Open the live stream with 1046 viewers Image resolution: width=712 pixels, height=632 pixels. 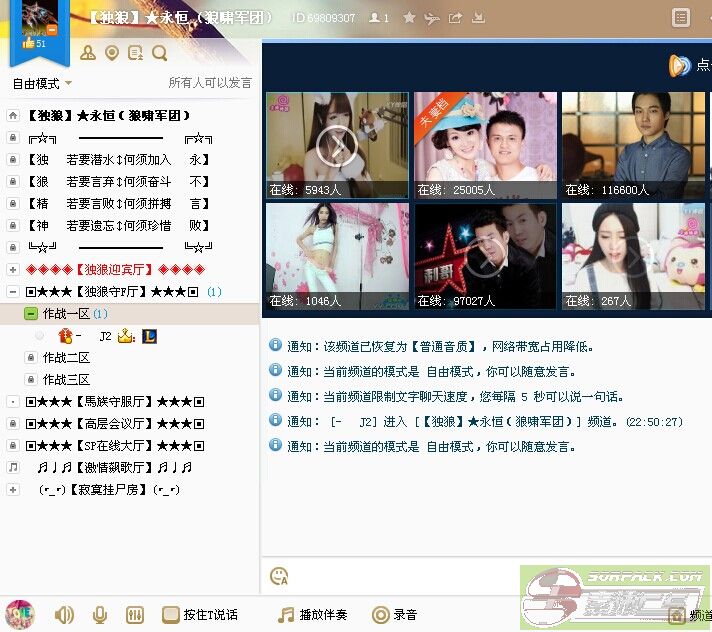[337, 257]
